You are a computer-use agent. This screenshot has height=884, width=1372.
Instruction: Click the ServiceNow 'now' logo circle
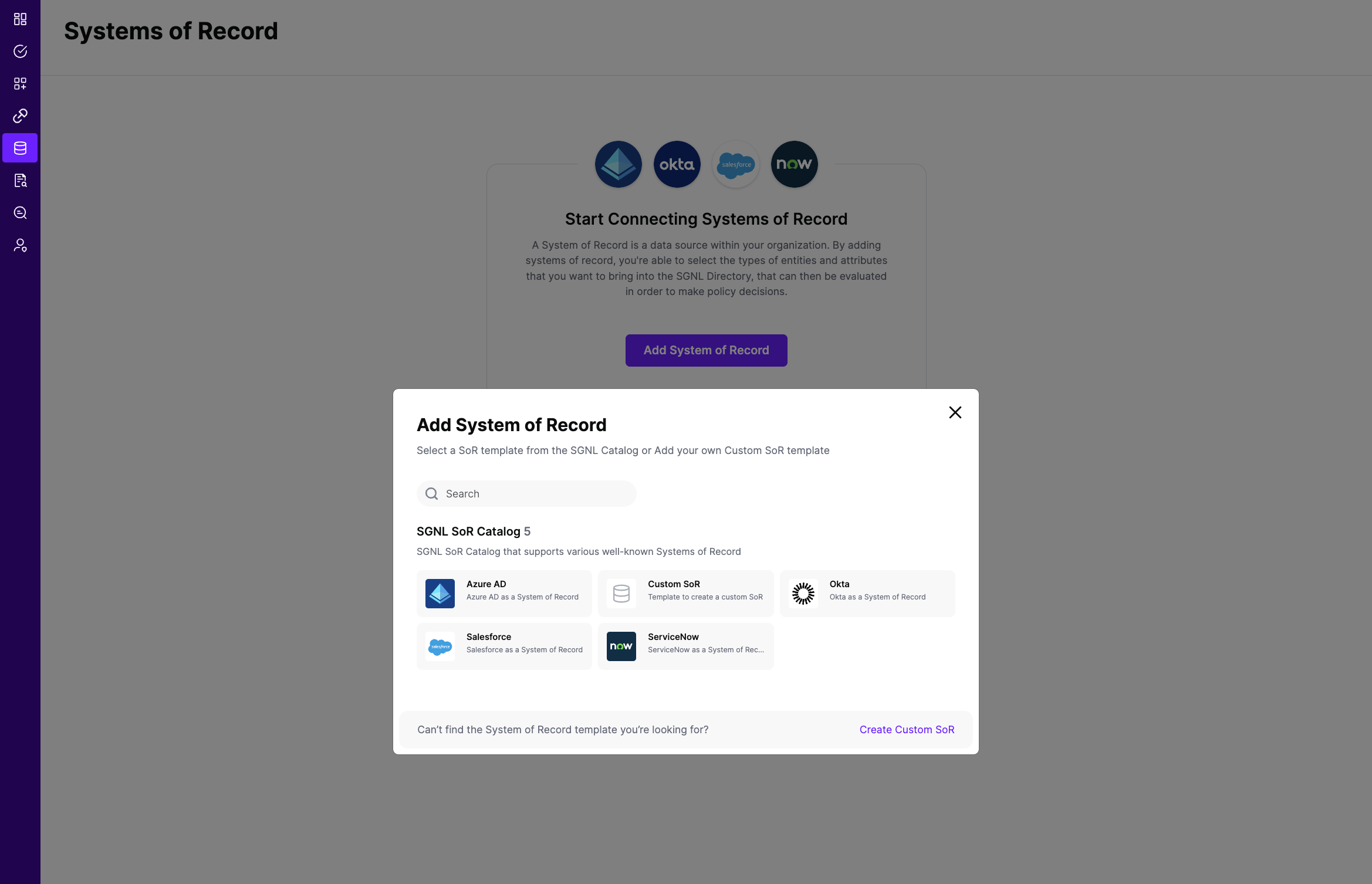tap(794, 164)
